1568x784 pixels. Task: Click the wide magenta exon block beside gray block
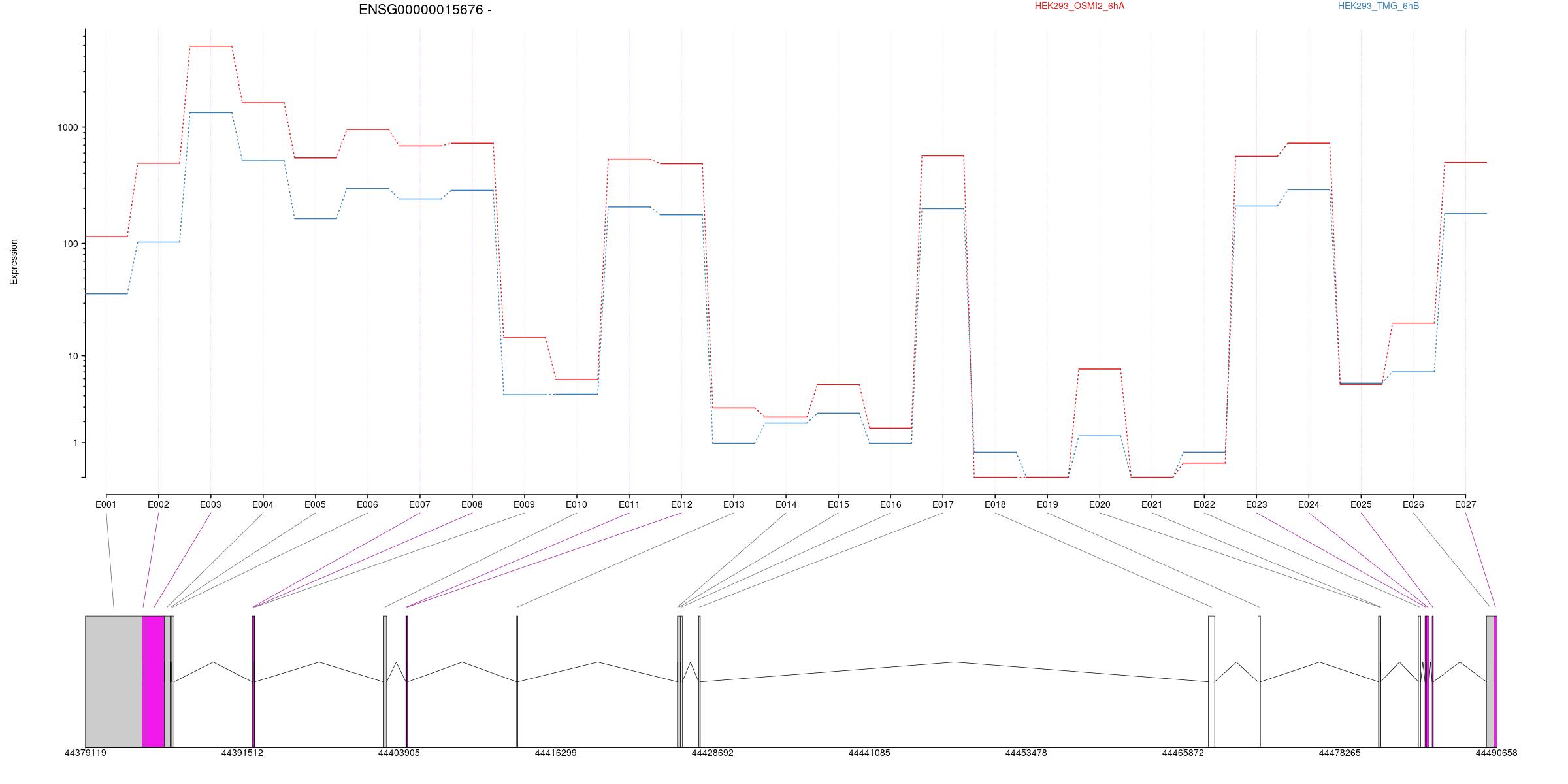[154, 681]
